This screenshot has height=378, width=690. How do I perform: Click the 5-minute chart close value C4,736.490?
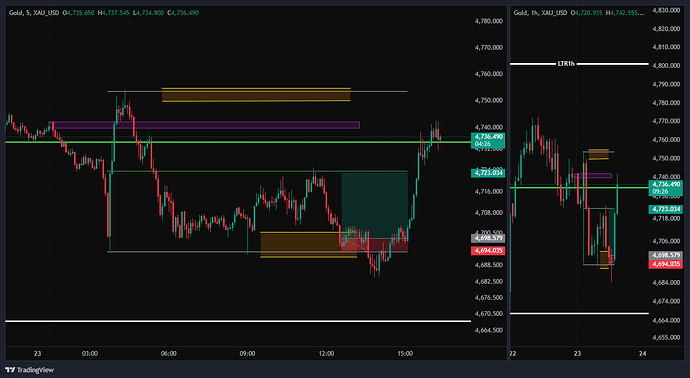click(x=183, y=13)
